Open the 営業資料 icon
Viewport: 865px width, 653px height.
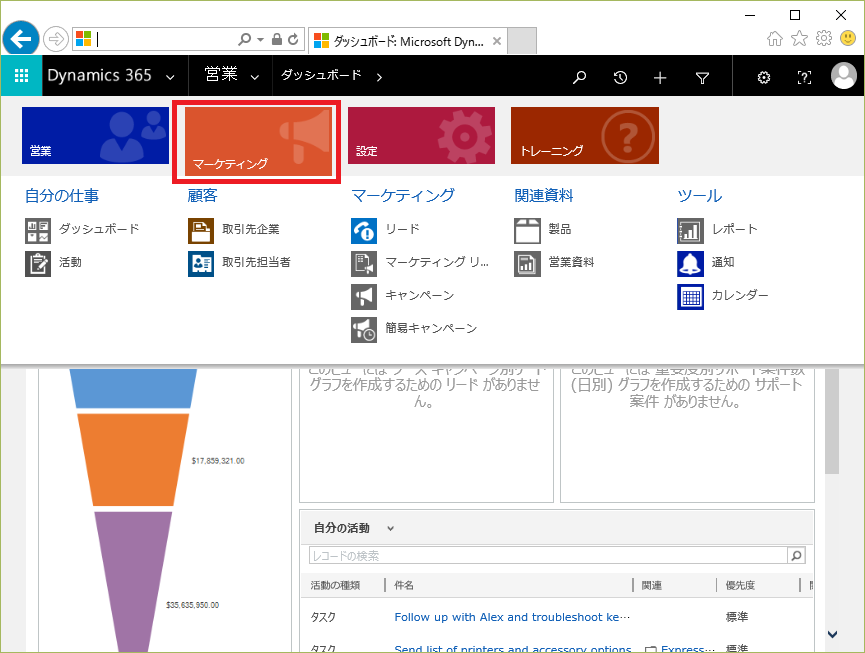pos(527,264)
